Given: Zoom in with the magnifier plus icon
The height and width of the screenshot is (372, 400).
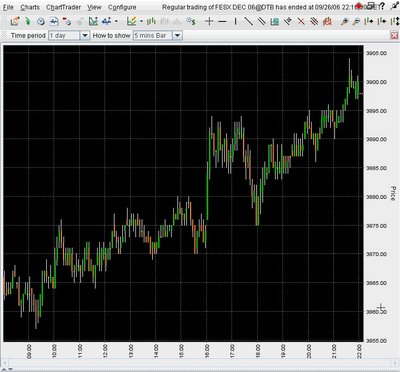Looking at the screenshot, I should [344, 22].
